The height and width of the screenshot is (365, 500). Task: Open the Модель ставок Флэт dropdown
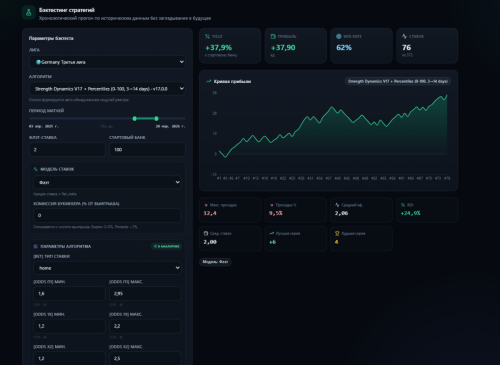tap(107, 182)
